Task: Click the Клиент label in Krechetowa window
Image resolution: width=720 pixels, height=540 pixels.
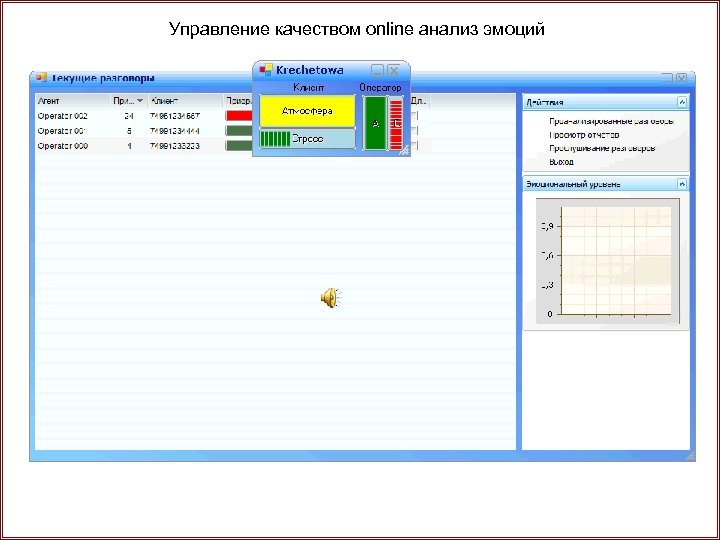Action: (x=309, y=87)
